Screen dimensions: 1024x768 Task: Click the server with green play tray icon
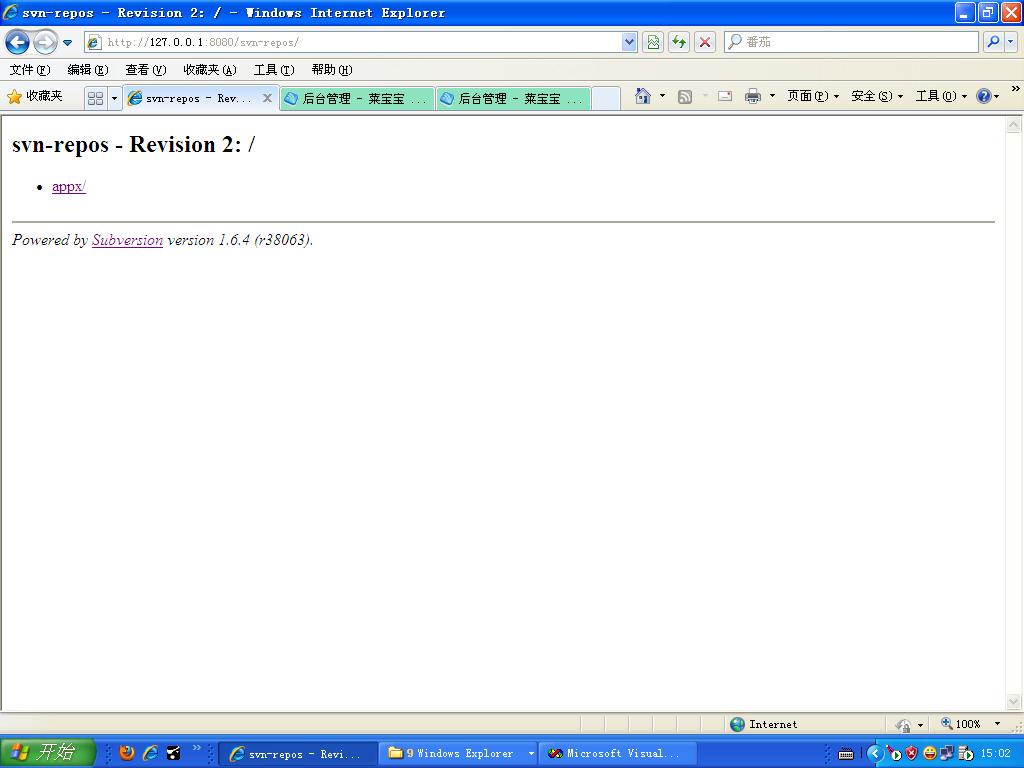click(966, 754)
